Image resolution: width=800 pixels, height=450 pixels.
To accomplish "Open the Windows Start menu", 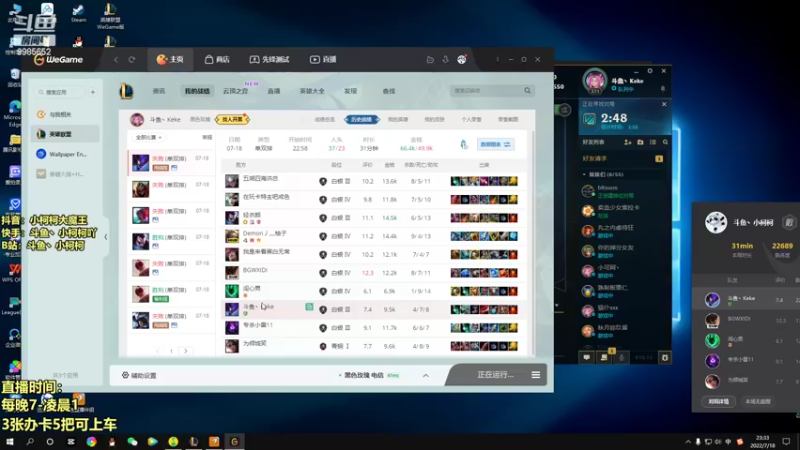I will pyautogui.click(x=10, y=442).
